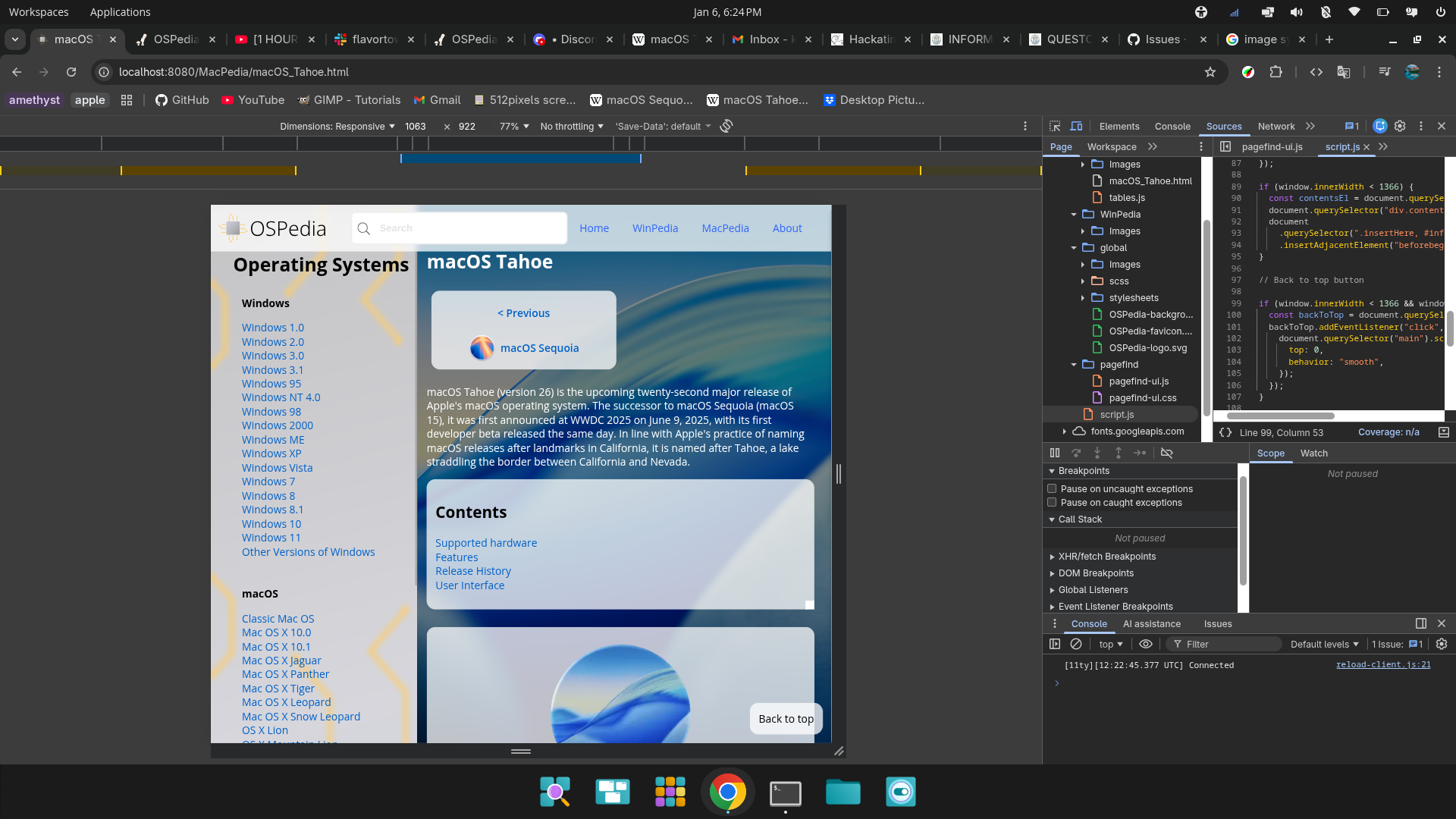
Task: Open the Watch tab
Action: tap(1313, 453)
